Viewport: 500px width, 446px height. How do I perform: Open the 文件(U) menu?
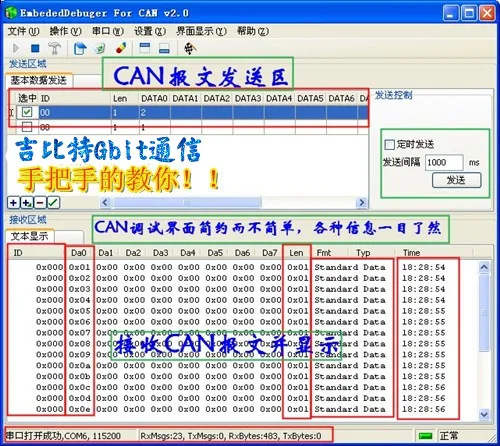point(23,31)
